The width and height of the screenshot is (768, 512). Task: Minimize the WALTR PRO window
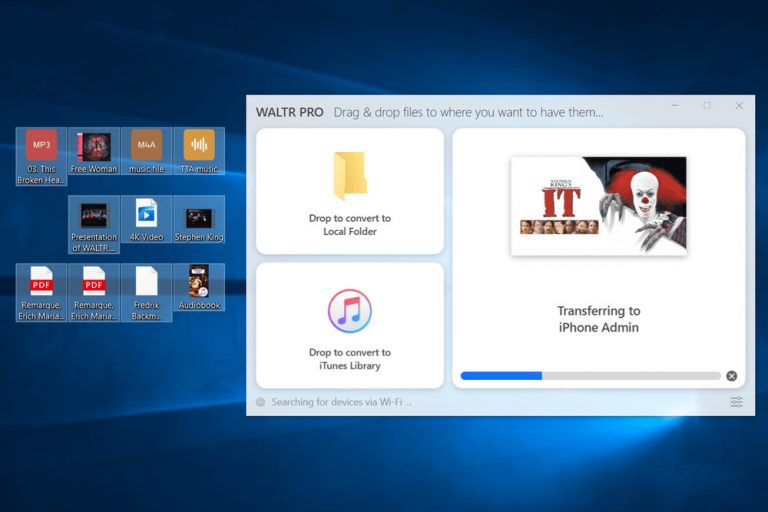675,105
